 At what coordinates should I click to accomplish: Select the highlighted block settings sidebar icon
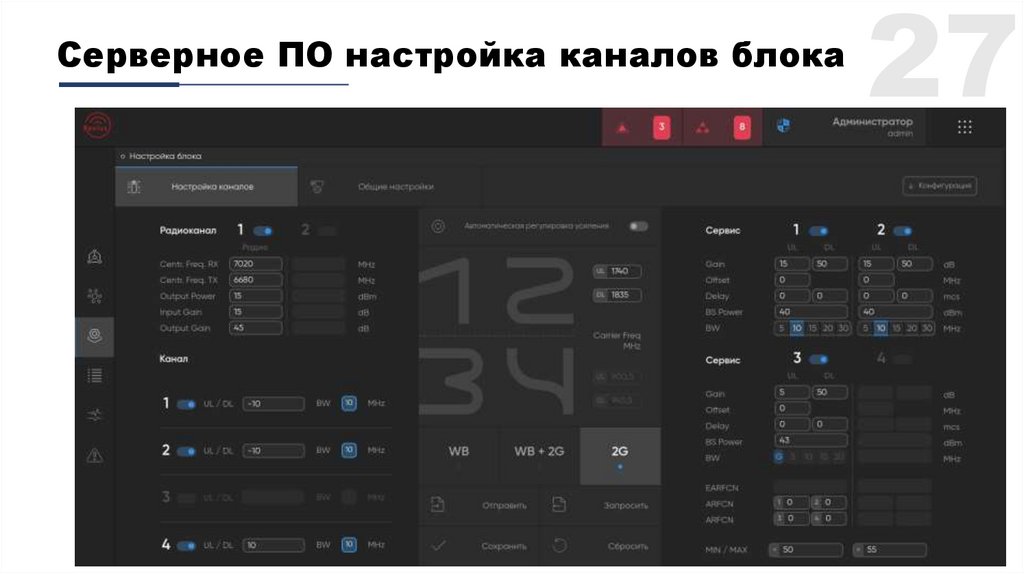(95, 336)
